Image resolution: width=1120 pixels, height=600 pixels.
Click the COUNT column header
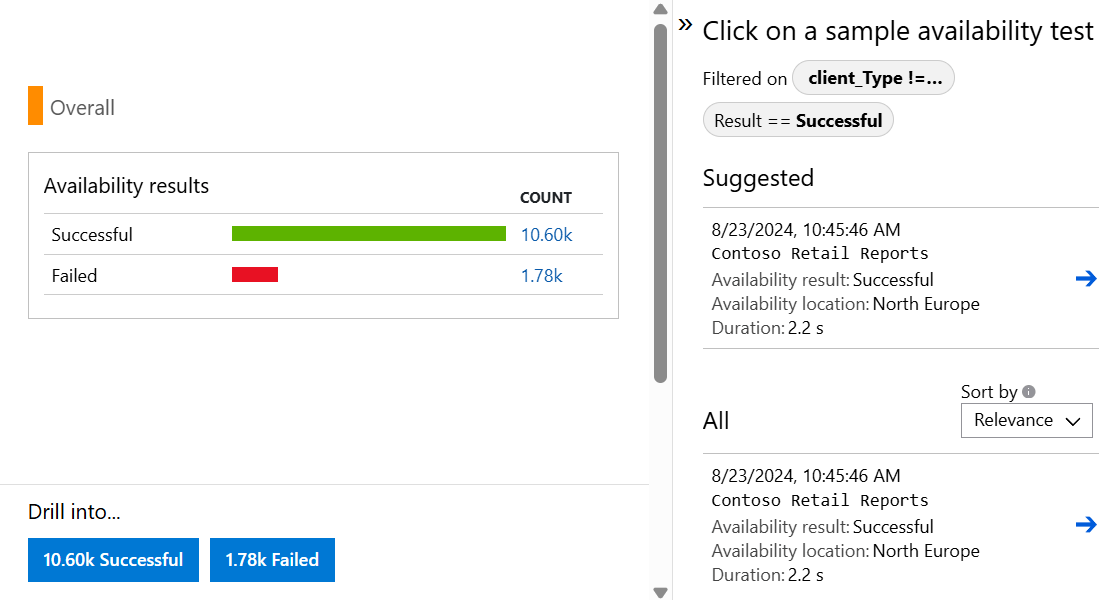(x=546, y=197)
